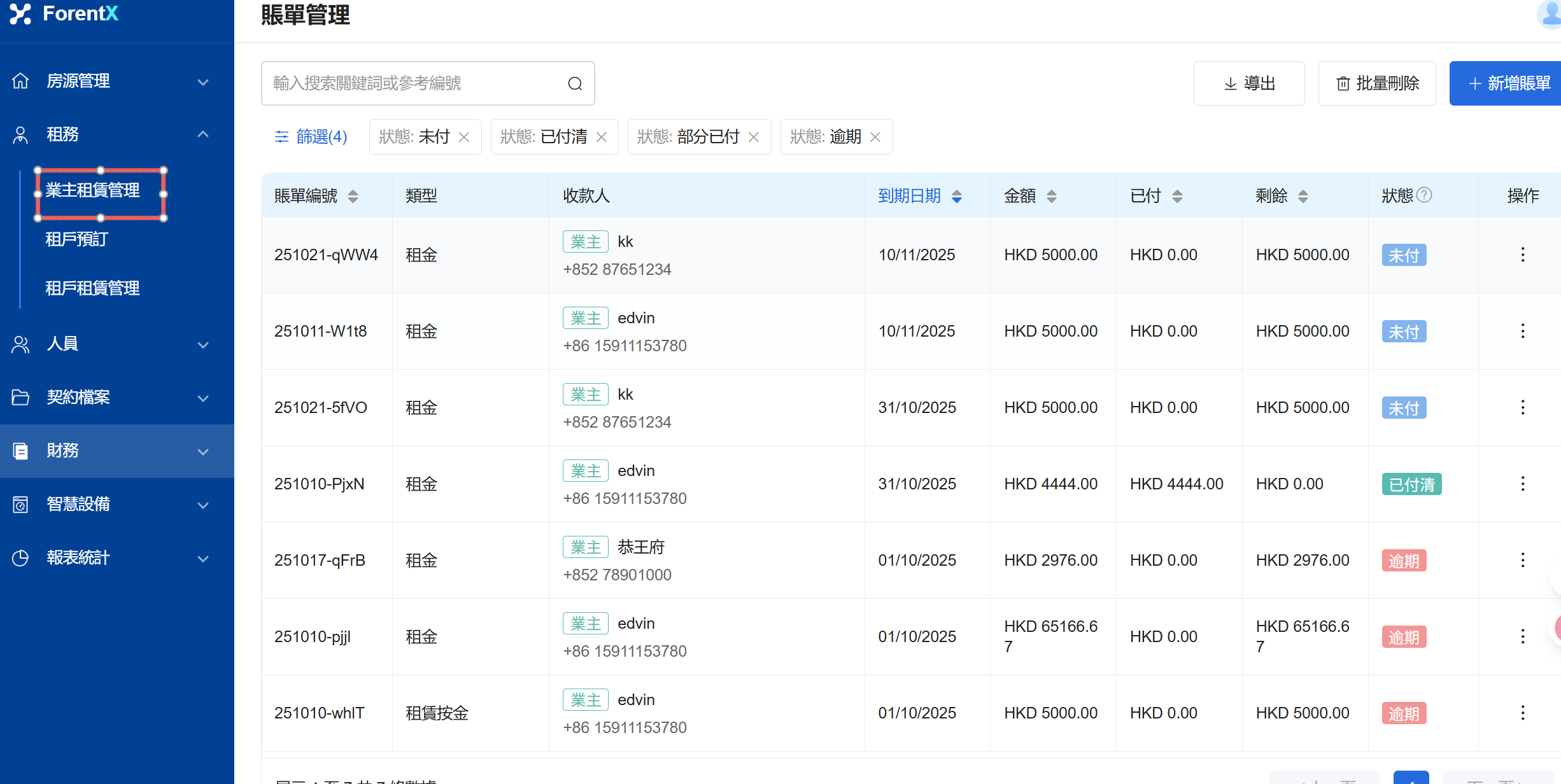Click the 逾期 status badge for 251017-qFrB
The height and width of the screenshot is (784, 1561).
[1403, 561]
